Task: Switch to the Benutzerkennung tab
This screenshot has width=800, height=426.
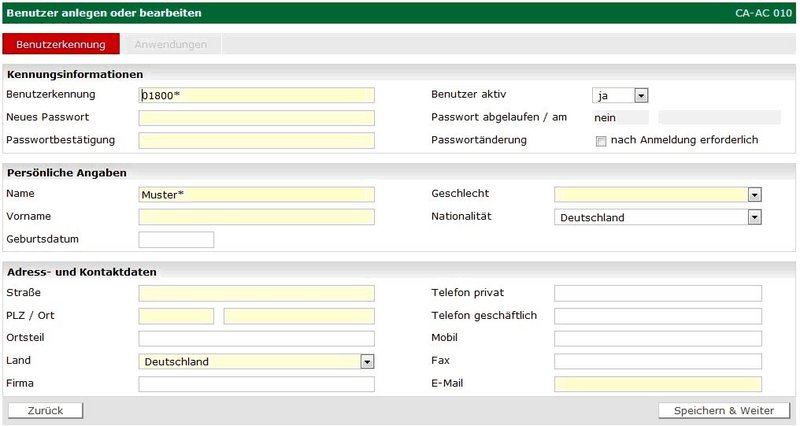Action: click(x=61, y=45)
